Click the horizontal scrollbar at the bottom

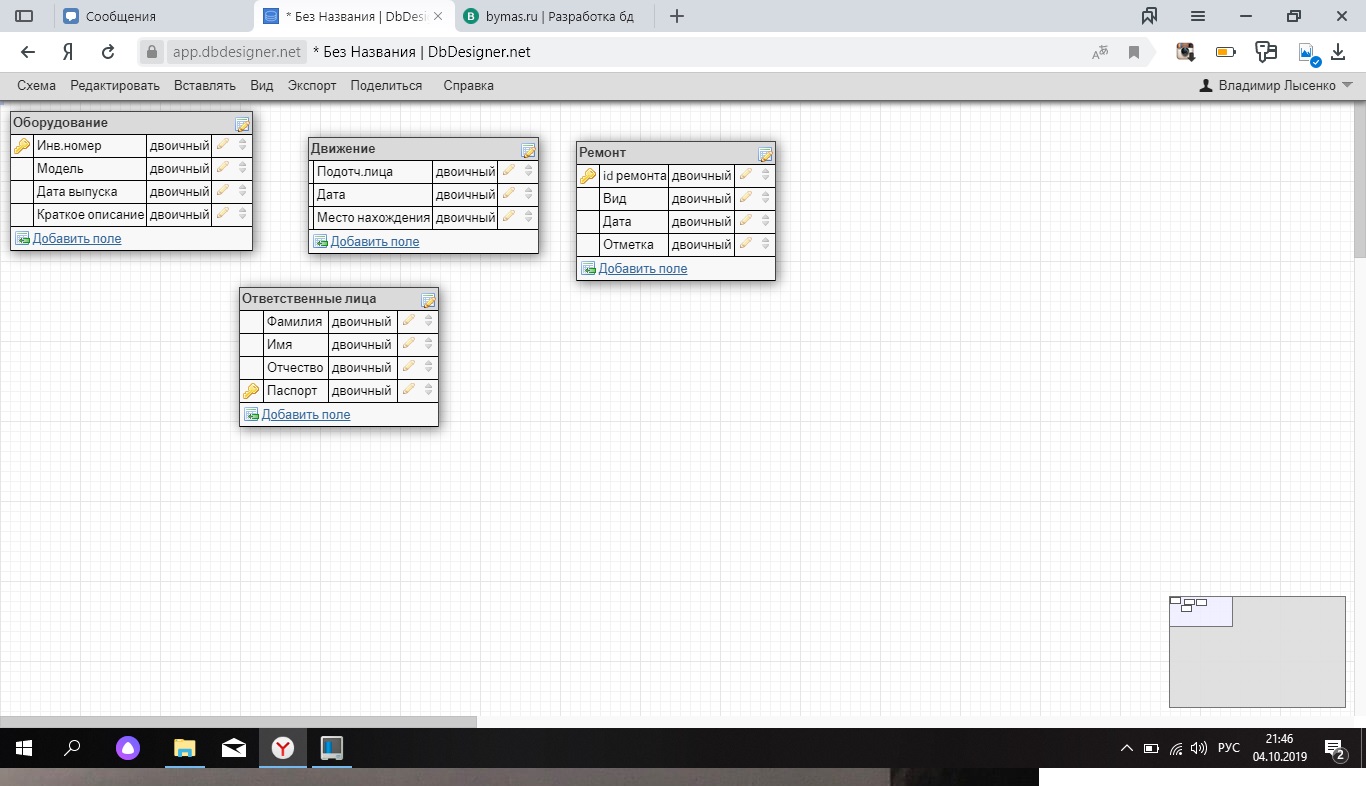238,721
